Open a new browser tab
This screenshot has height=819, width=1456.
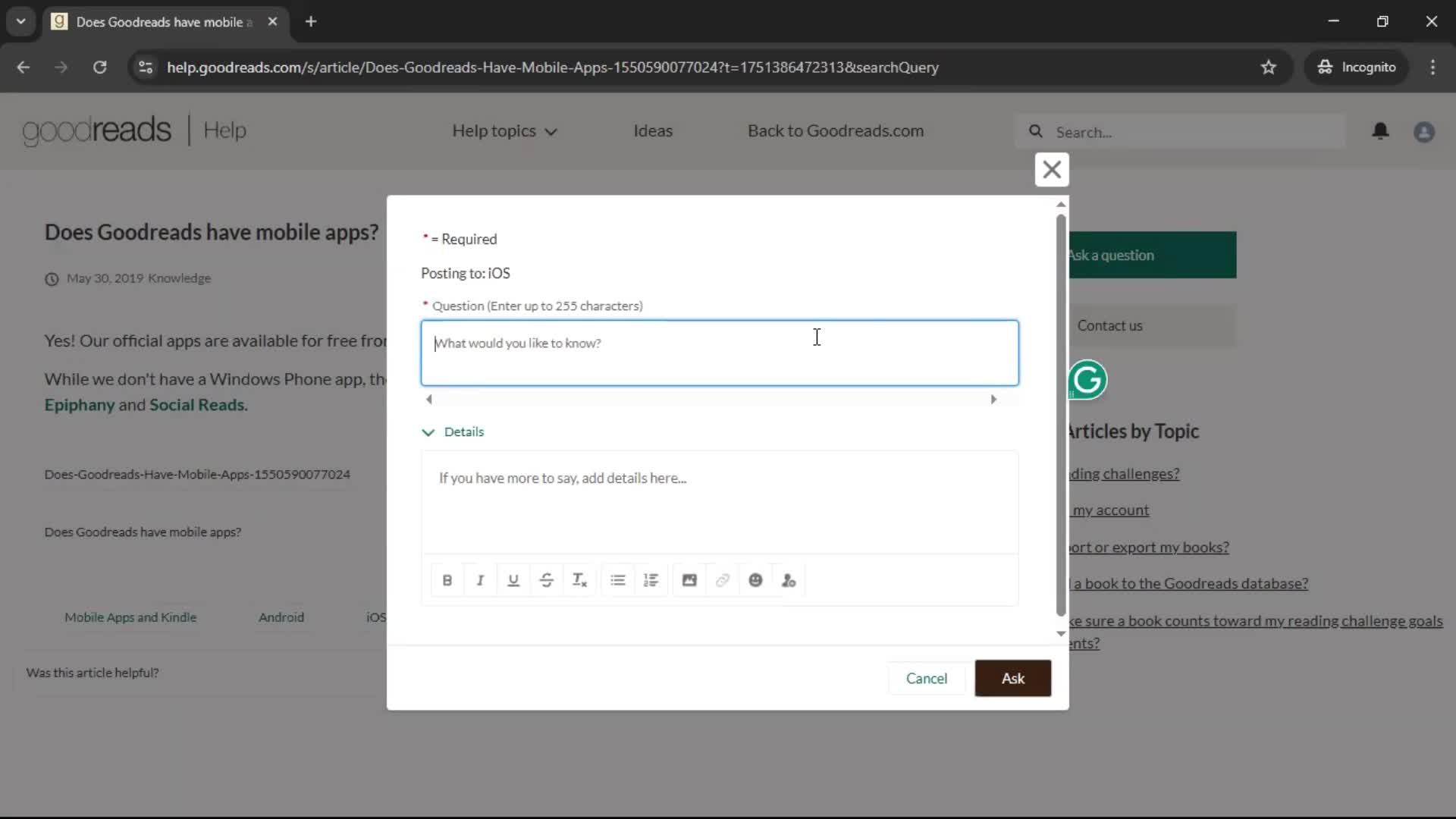[x=311, y=22]
